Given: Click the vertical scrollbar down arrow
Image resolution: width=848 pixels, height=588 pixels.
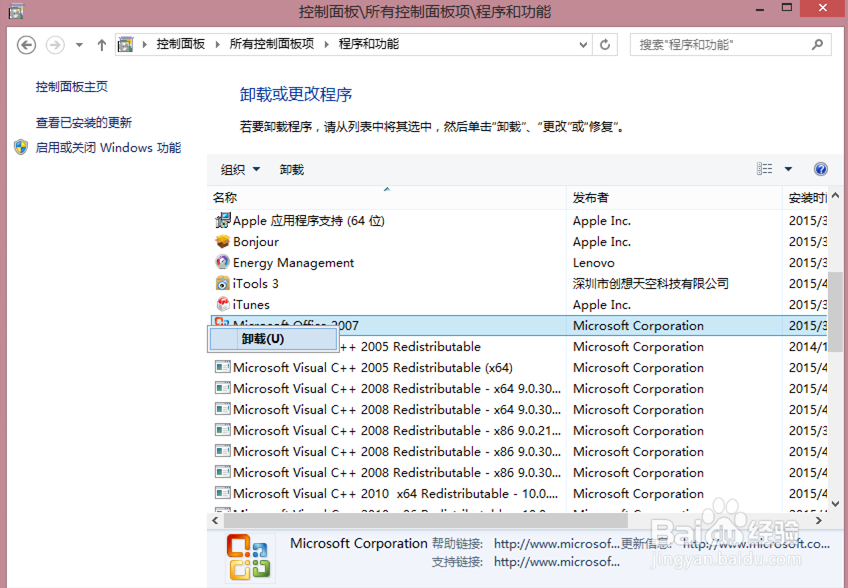Looking at the screenshot, I should [x=836, y=504].
